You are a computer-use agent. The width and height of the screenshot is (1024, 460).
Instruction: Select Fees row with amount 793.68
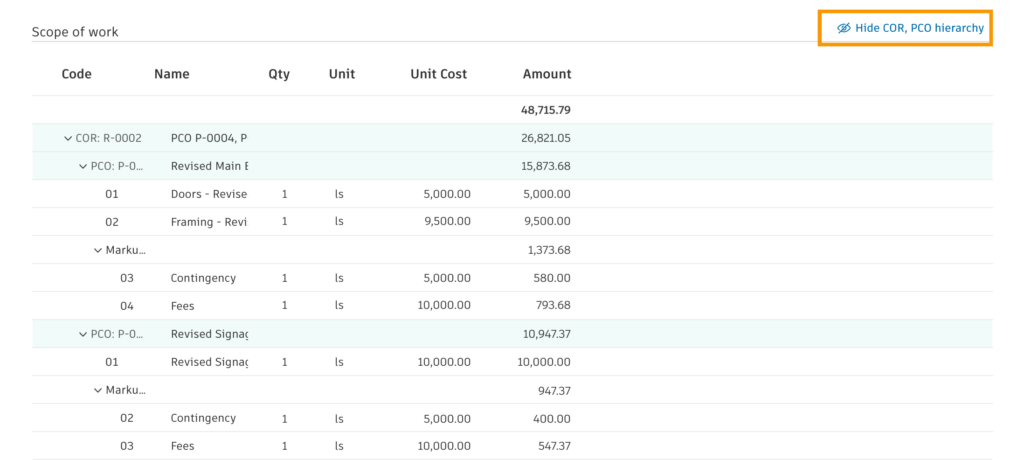512,306
